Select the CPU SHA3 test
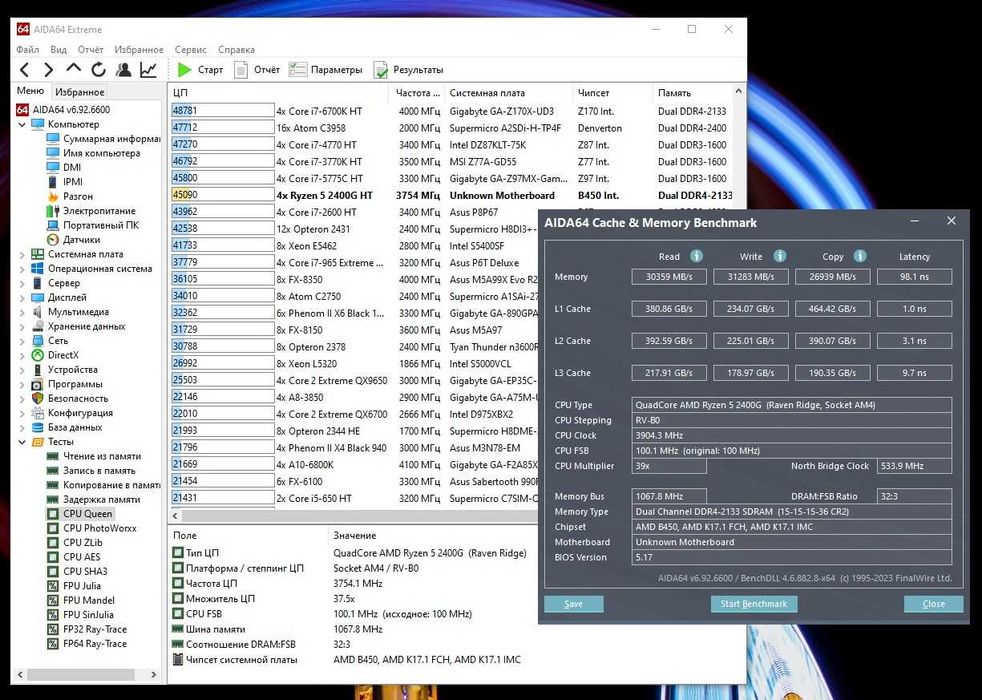This screenshot has height=700, width=982. tap(78, 571)
